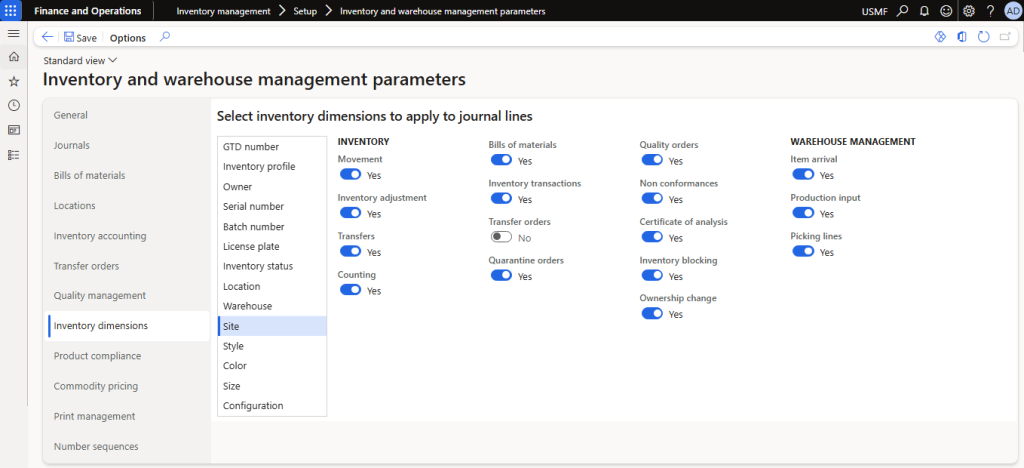The image size is (1024, 468).
Task: Enable the Transfer orders toggle
Action: tap(500, 237)
